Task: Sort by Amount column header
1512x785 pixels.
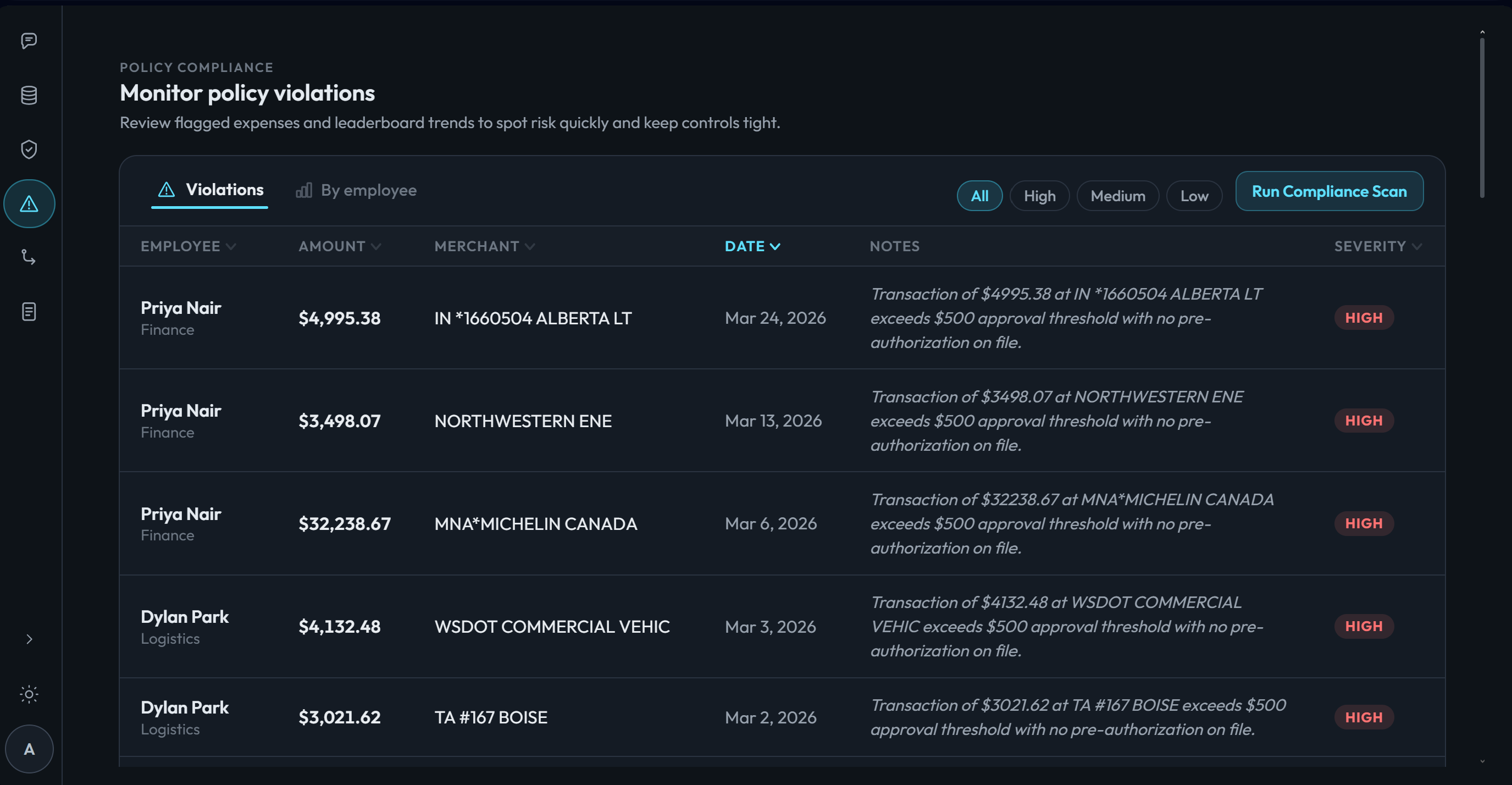Action: pos(339,246)
